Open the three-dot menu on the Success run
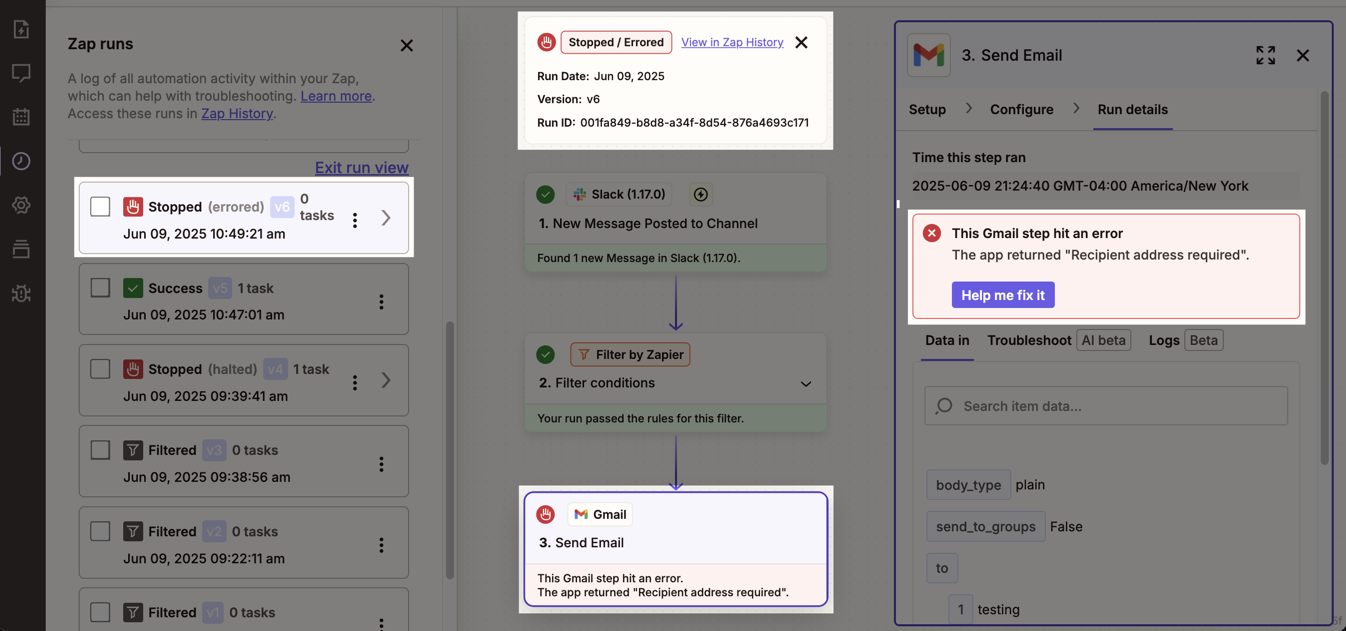Viewport: 1346px width, 631px height. pyautogui.click(x=381, y=301)
